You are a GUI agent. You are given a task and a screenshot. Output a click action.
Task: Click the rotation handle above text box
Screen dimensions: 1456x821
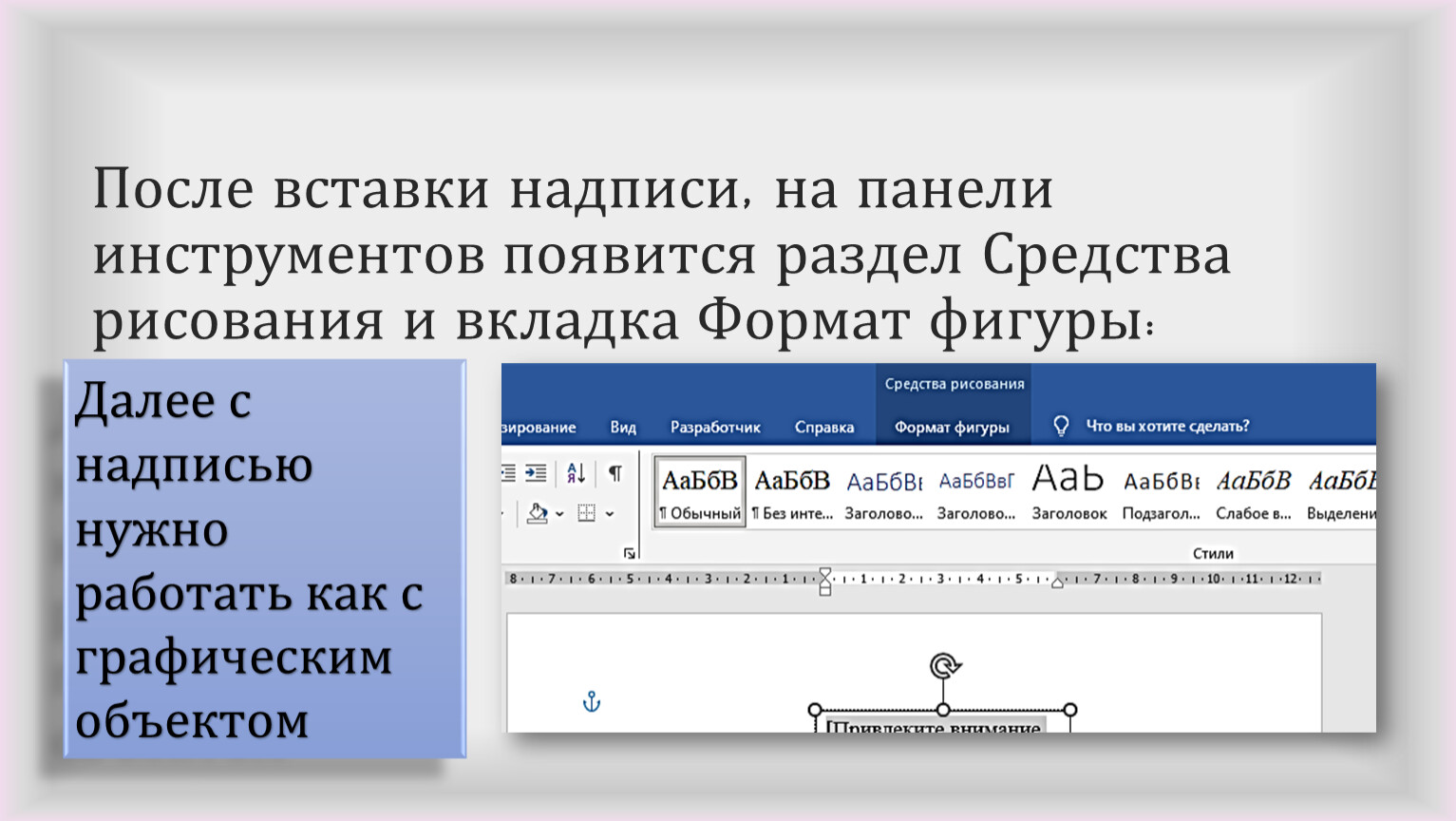click(944, 666)
